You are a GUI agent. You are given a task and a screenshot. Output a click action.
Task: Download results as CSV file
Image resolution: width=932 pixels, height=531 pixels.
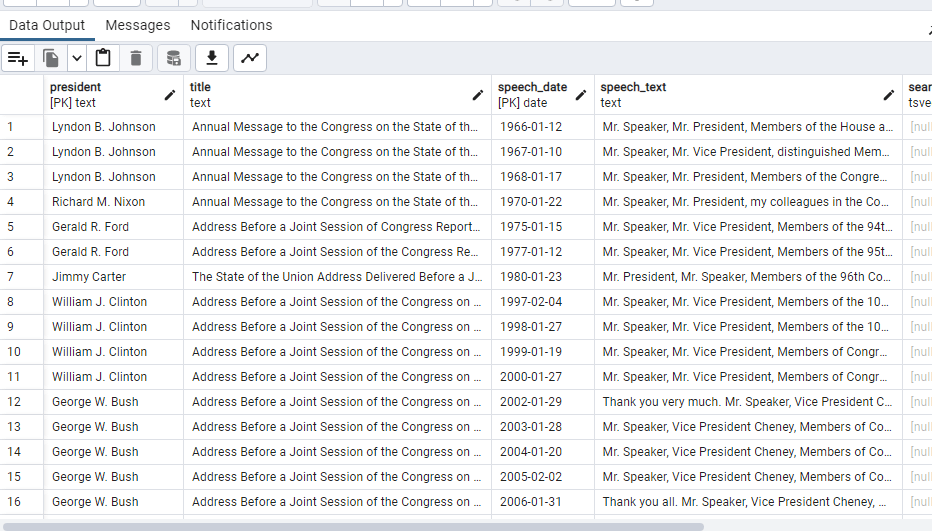212,58
